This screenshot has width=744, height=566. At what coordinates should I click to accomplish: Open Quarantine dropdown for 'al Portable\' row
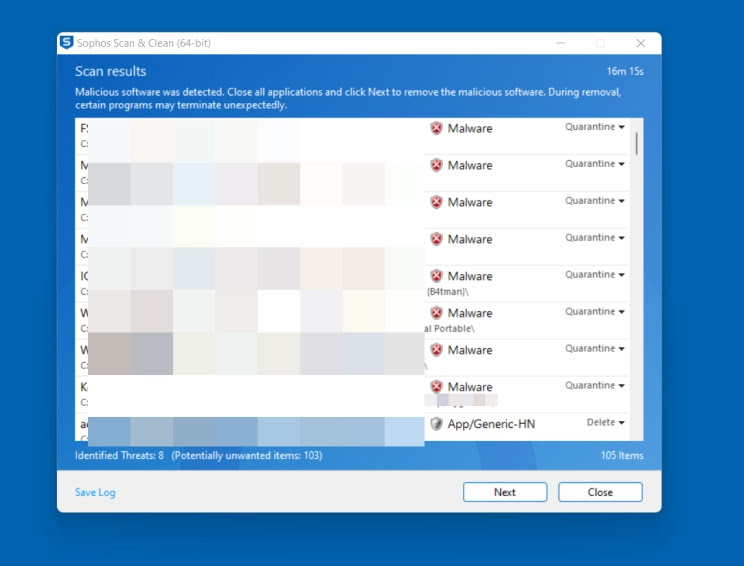pos(595,312)
